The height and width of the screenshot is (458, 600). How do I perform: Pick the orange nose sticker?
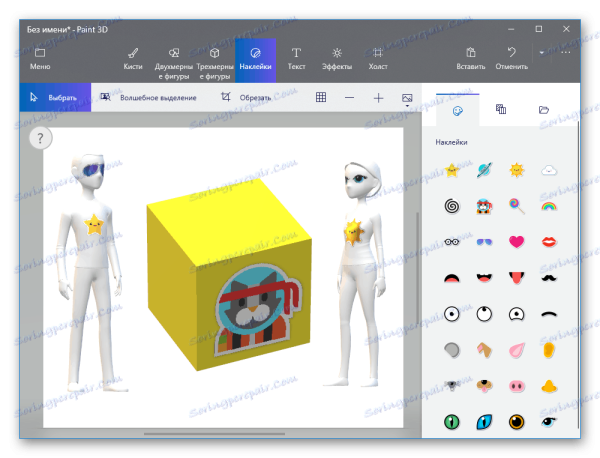(x=549, y=386)
